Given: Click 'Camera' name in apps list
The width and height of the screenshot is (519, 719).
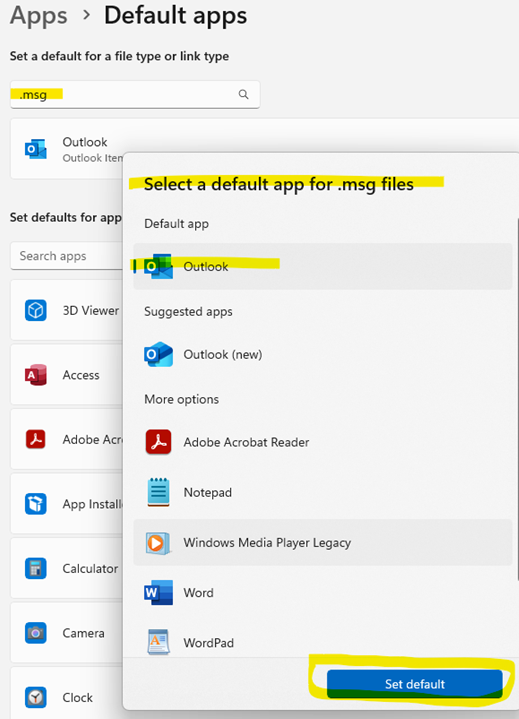Looking at the screenshot, I should click(x=83, y=633).
